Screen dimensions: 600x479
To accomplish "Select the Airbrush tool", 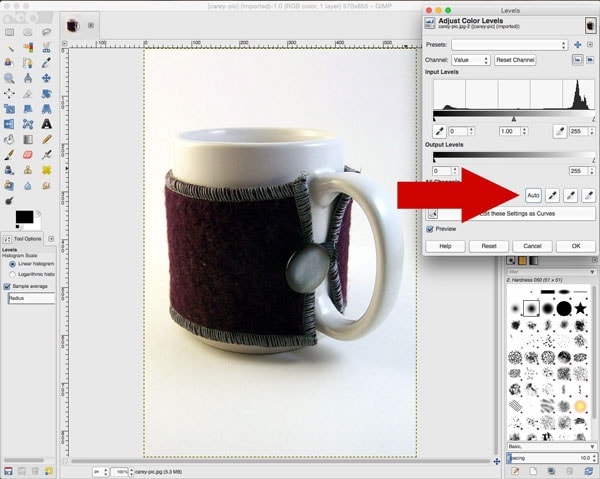I will click(46, 155).
